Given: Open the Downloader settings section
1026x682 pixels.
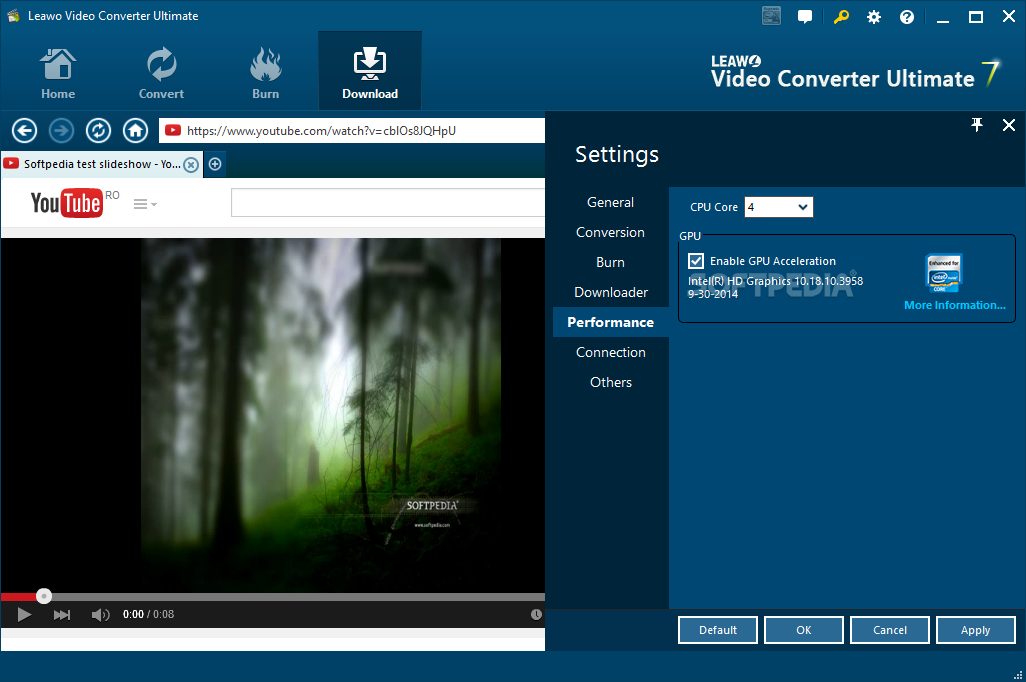Looking at the screenshot, I should [610, 293].
